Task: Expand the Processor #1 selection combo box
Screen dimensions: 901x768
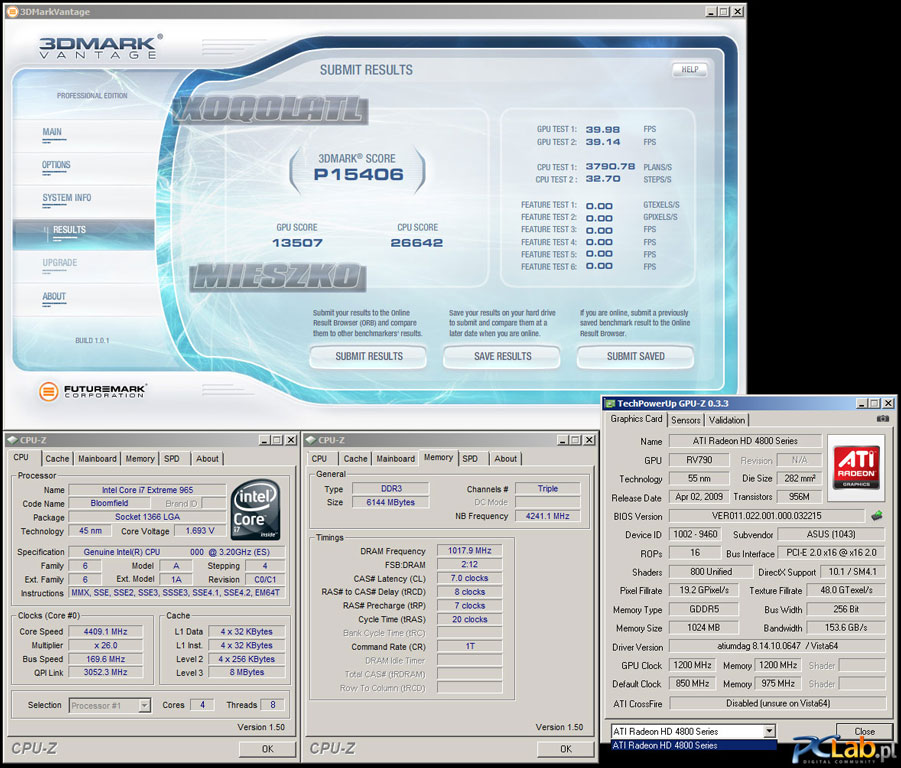Action: pos(144,705)
